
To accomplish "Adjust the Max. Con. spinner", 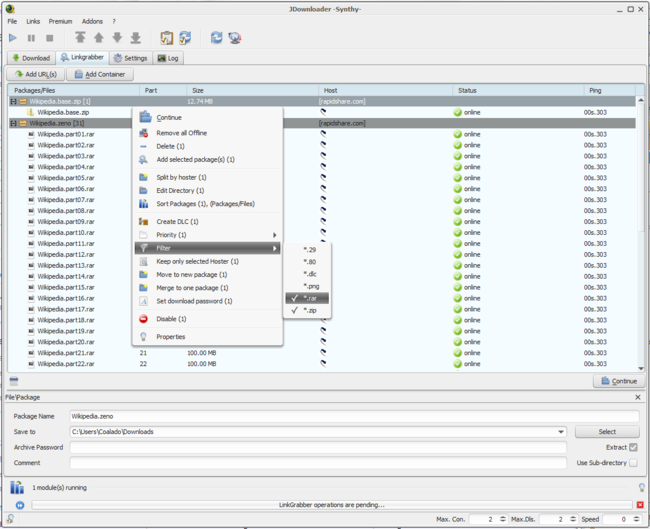I will (502, 519).
